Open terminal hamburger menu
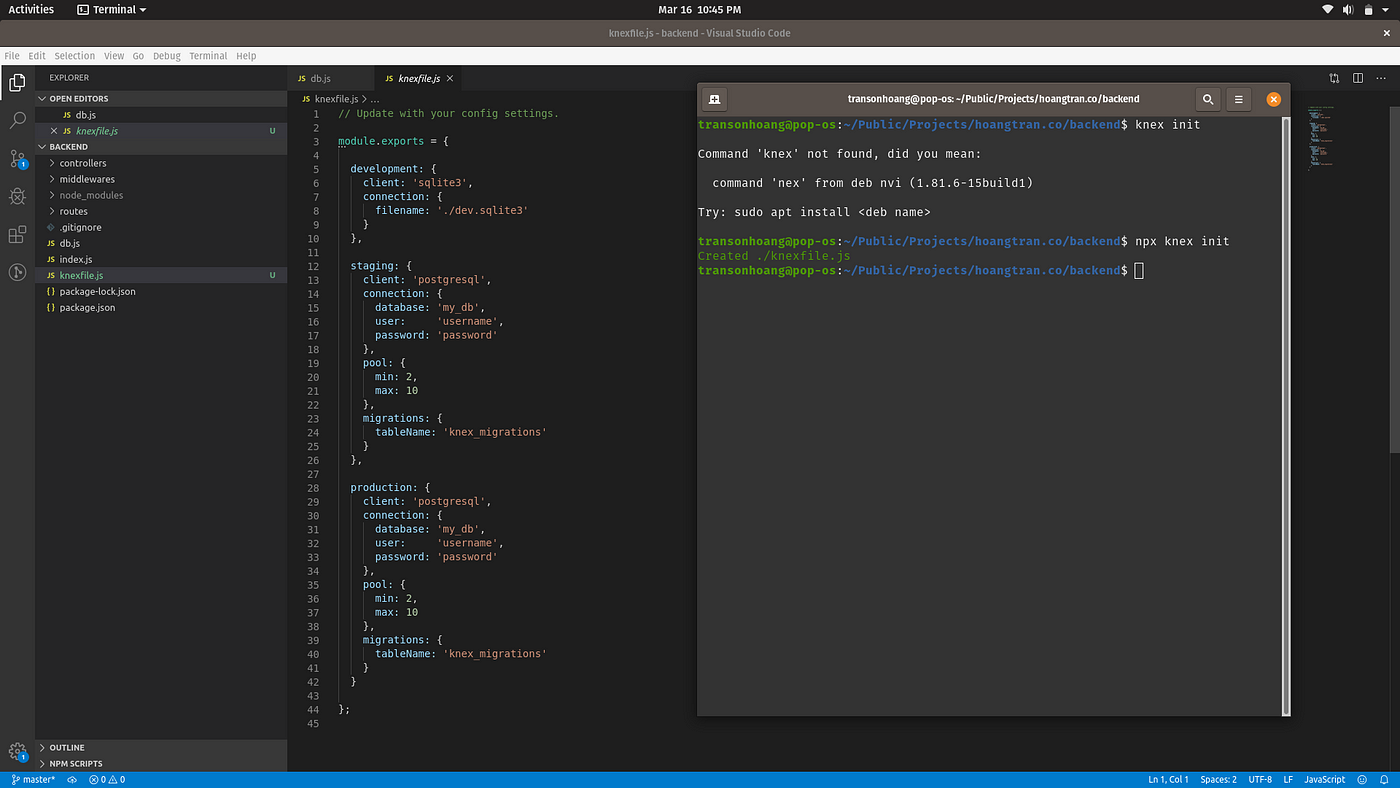 point(1238,99)
